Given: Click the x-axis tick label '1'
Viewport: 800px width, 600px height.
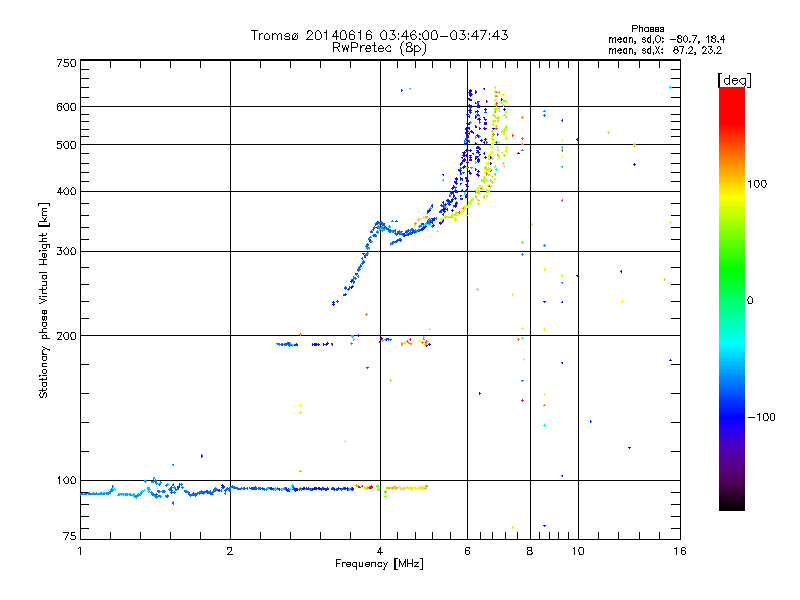Looking at the screenshot, I should point(80,551).
